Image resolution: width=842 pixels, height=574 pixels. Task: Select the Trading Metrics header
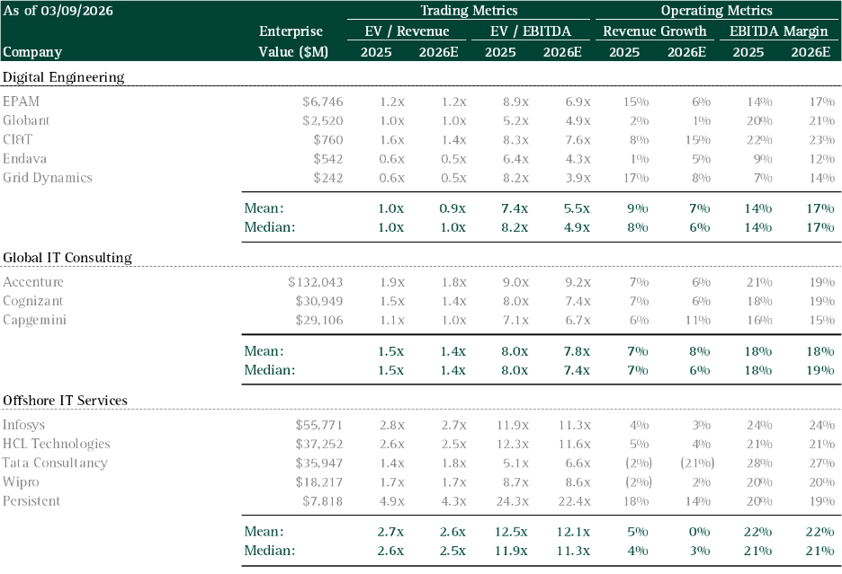point(467,10)
